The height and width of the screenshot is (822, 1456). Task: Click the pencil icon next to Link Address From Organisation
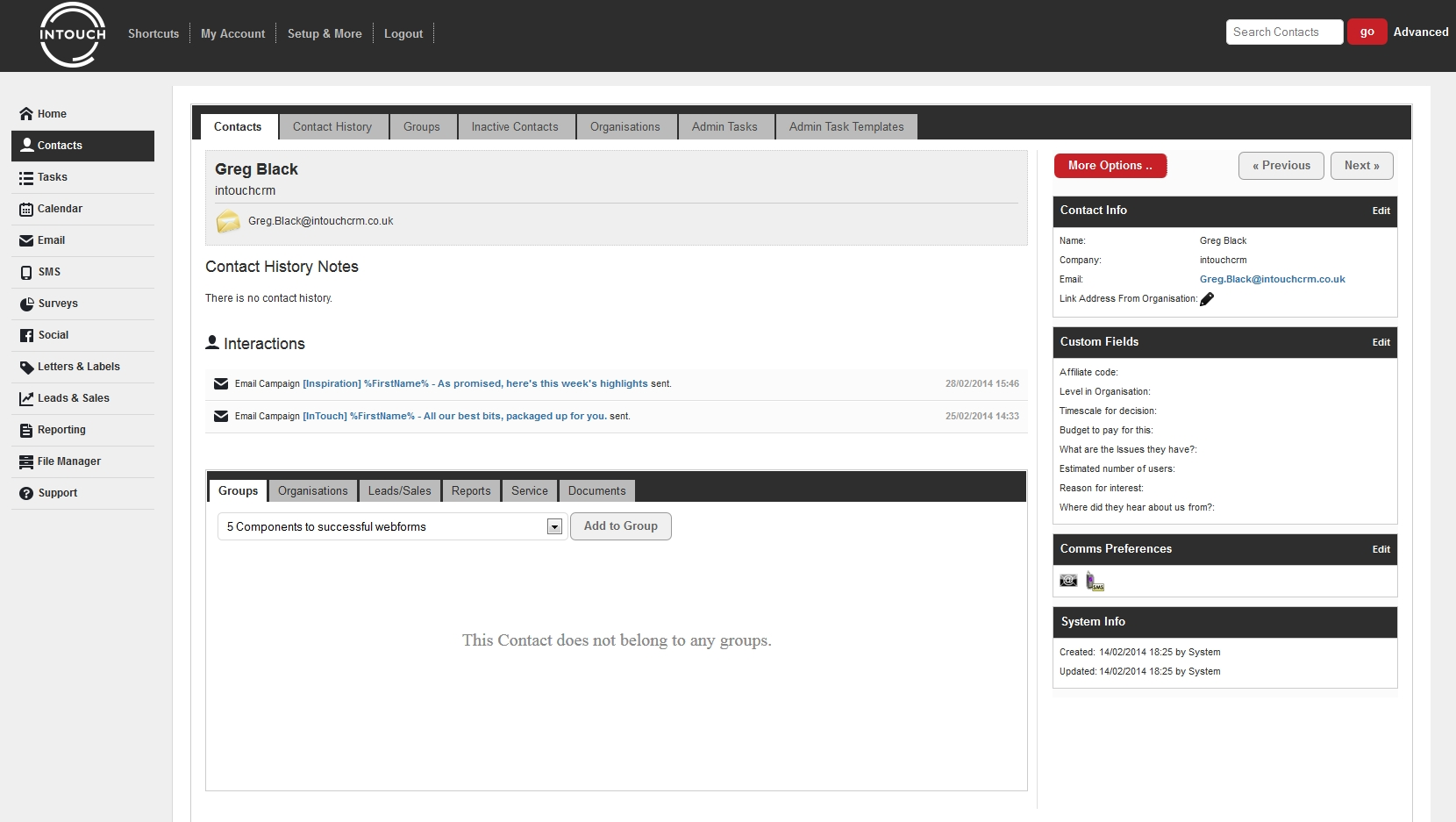[1207, 299]
